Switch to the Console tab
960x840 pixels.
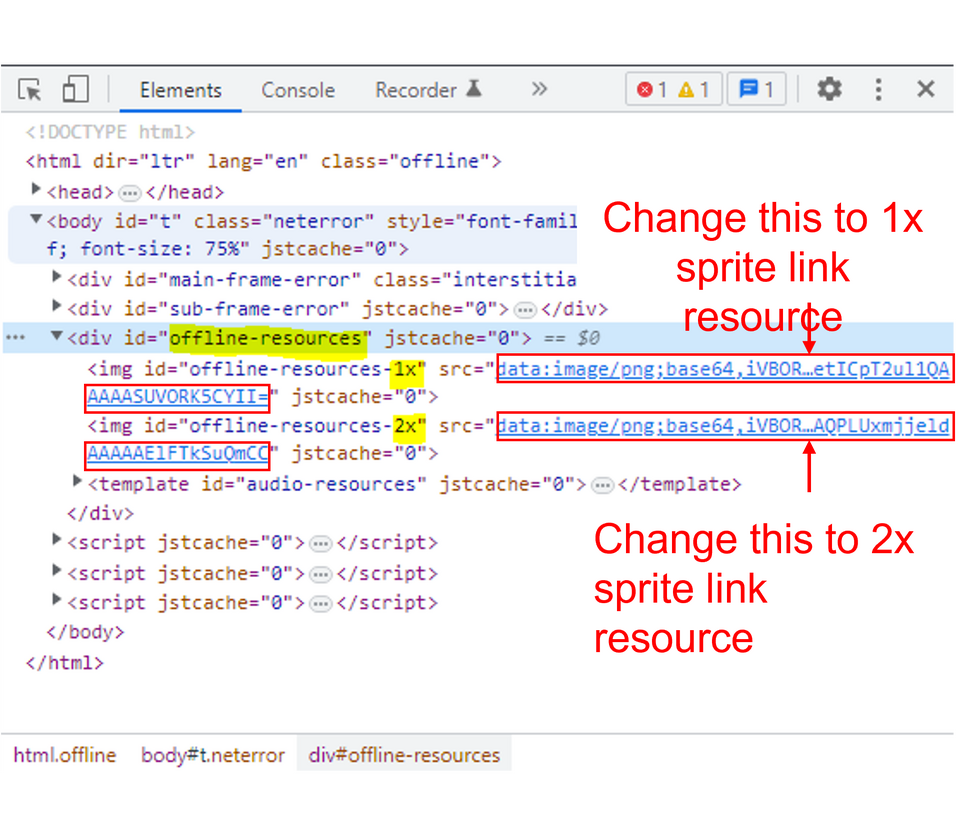pyautogui.click(x=298, y=90)
